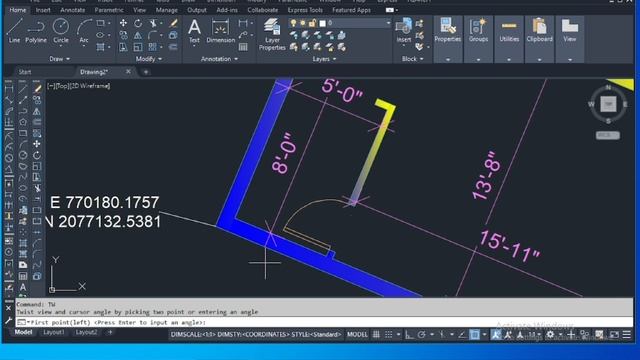This screenshot has width=640, height=360.
Task: Click the Mirror tool in Modify panel
Action: [138, 36]
